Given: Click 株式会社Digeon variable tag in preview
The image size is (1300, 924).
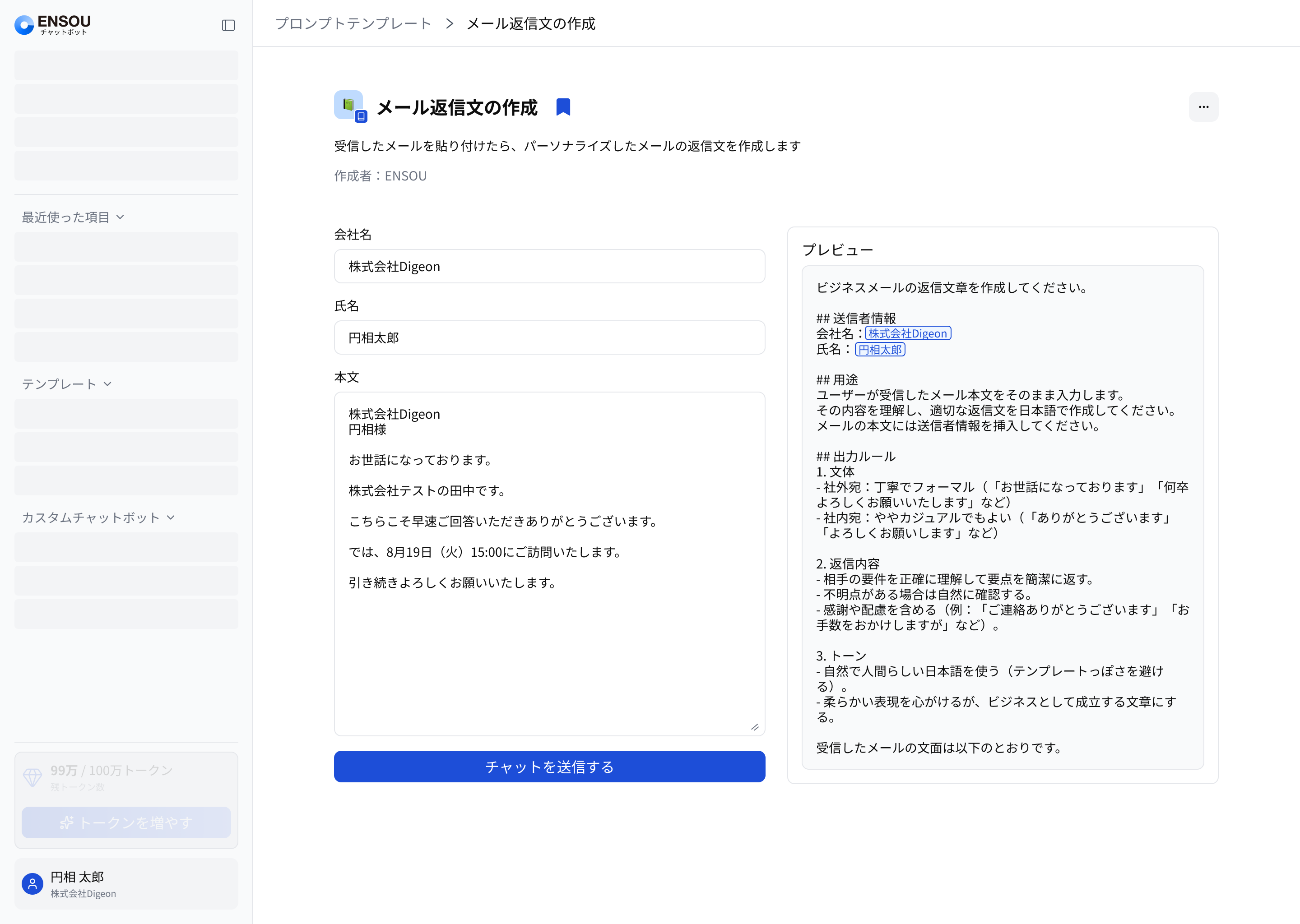Looking at the screenshot, I should click(x=907, y=333).
